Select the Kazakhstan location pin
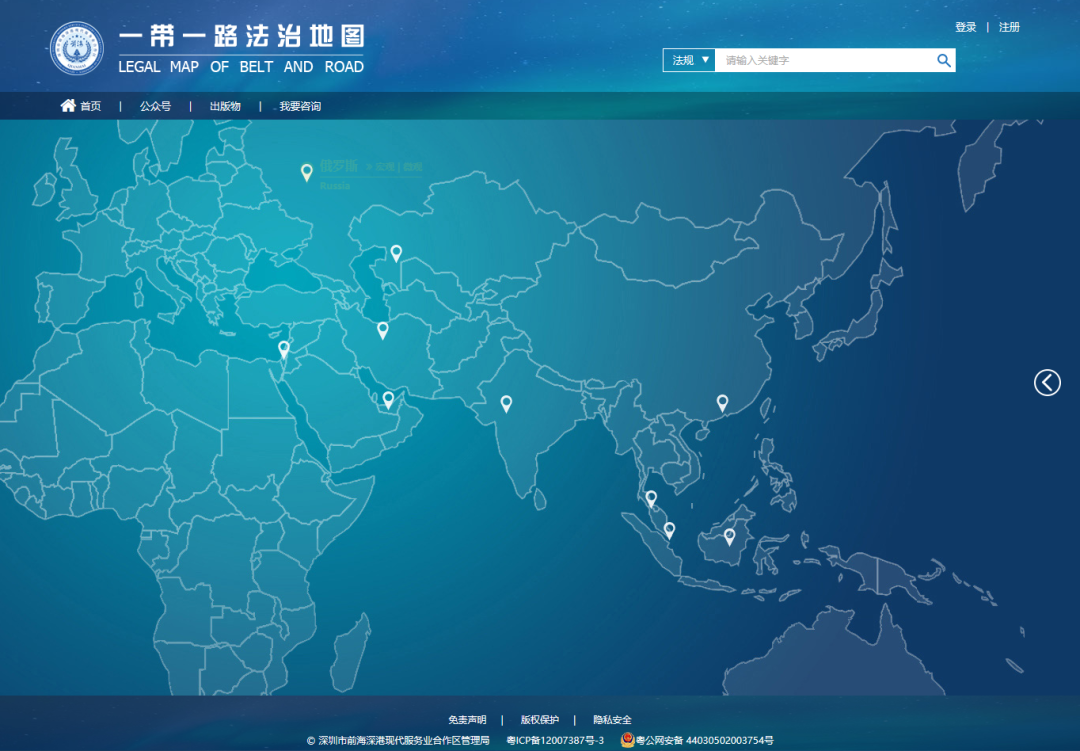The height and width of the screenshot is (751, 1080). click(396, 254)
